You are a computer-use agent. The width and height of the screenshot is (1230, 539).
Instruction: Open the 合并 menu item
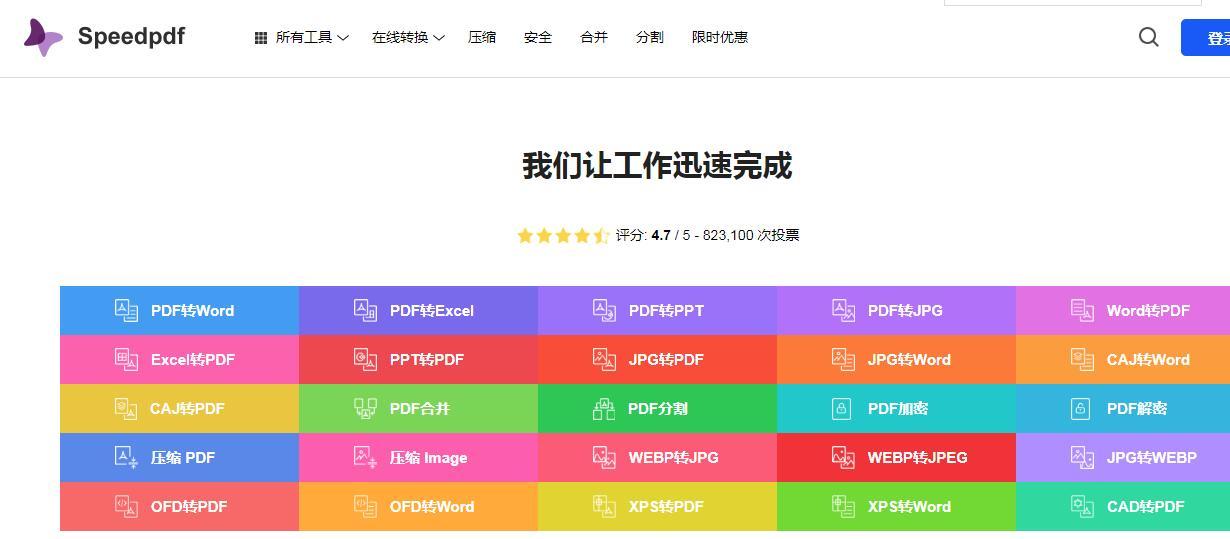coord(594,37)
